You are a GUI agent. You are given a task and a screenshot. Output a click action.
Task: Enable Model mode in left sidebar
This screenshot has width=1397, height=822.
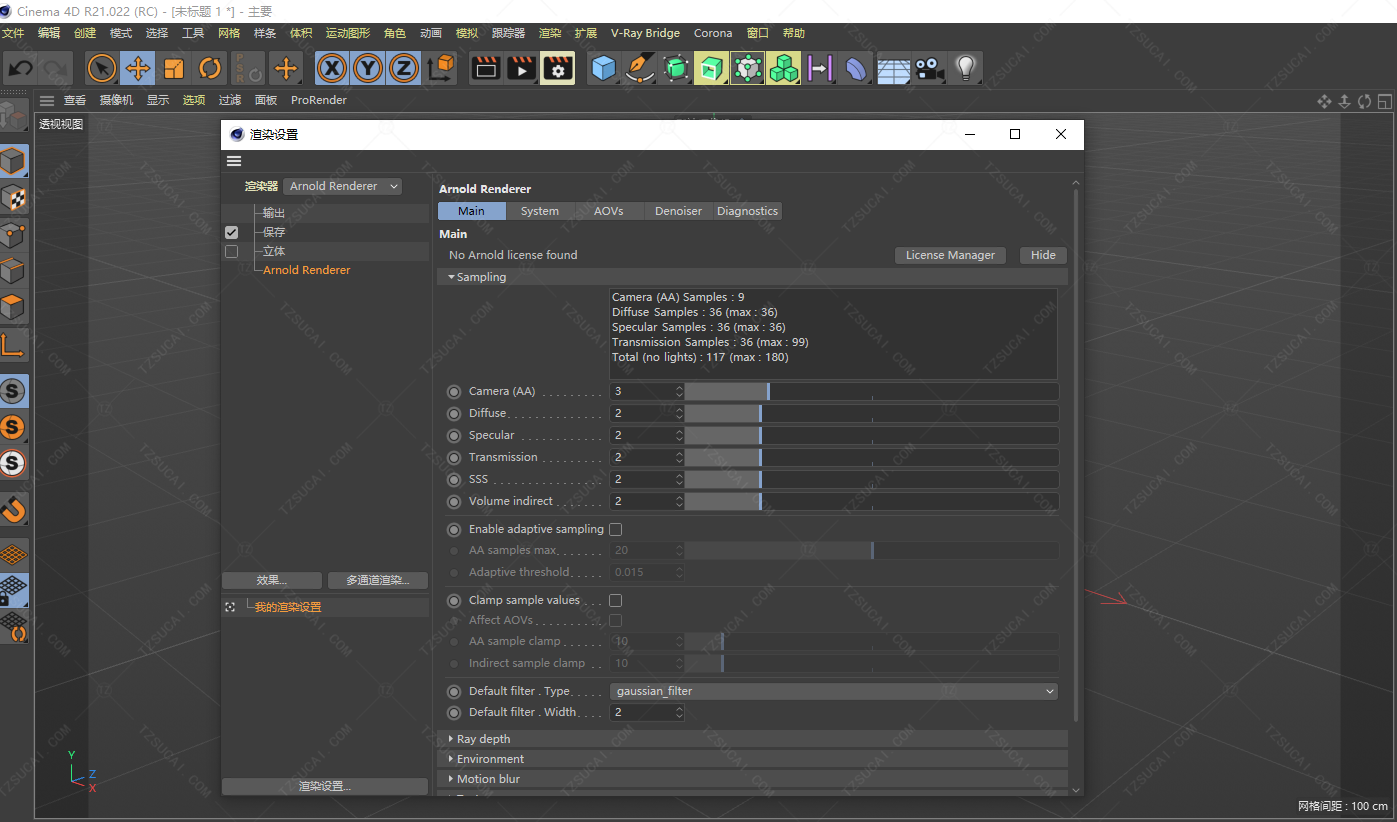click(13, 162)
